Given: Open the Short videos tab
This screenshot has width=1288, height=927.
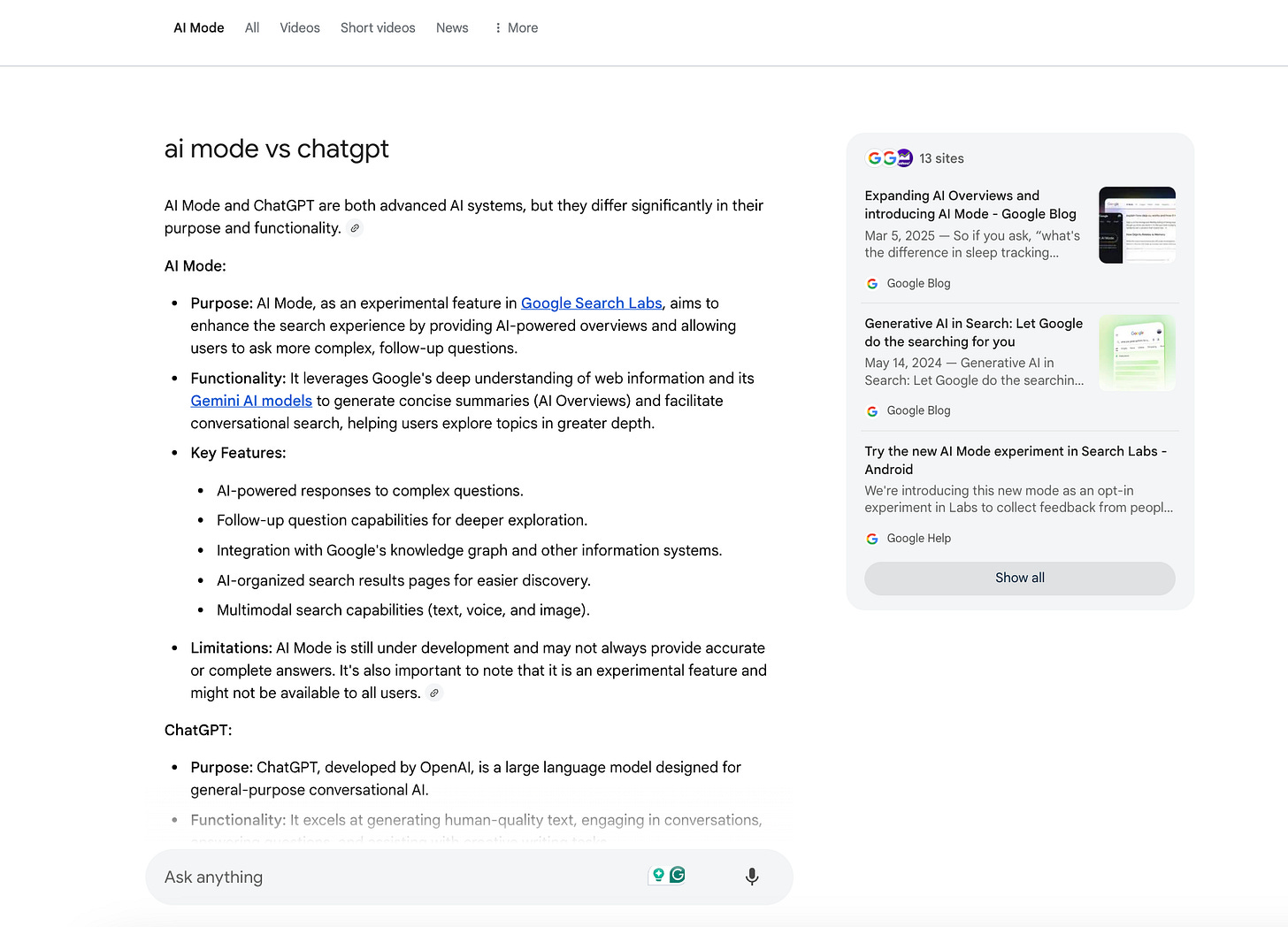Looking at the screenshot, I should pos(378,28).
